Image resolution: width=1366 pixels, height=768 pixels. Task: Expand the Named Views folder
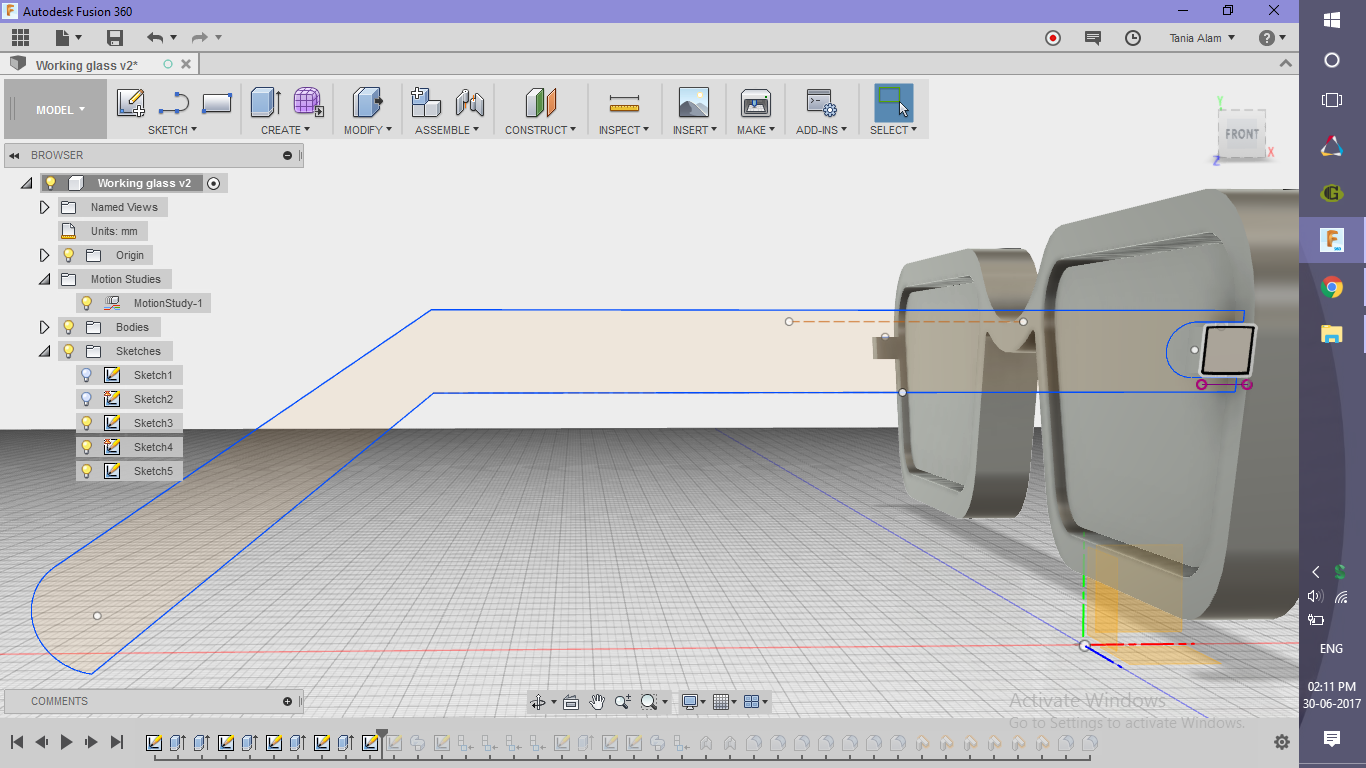[x=44, y=207]
